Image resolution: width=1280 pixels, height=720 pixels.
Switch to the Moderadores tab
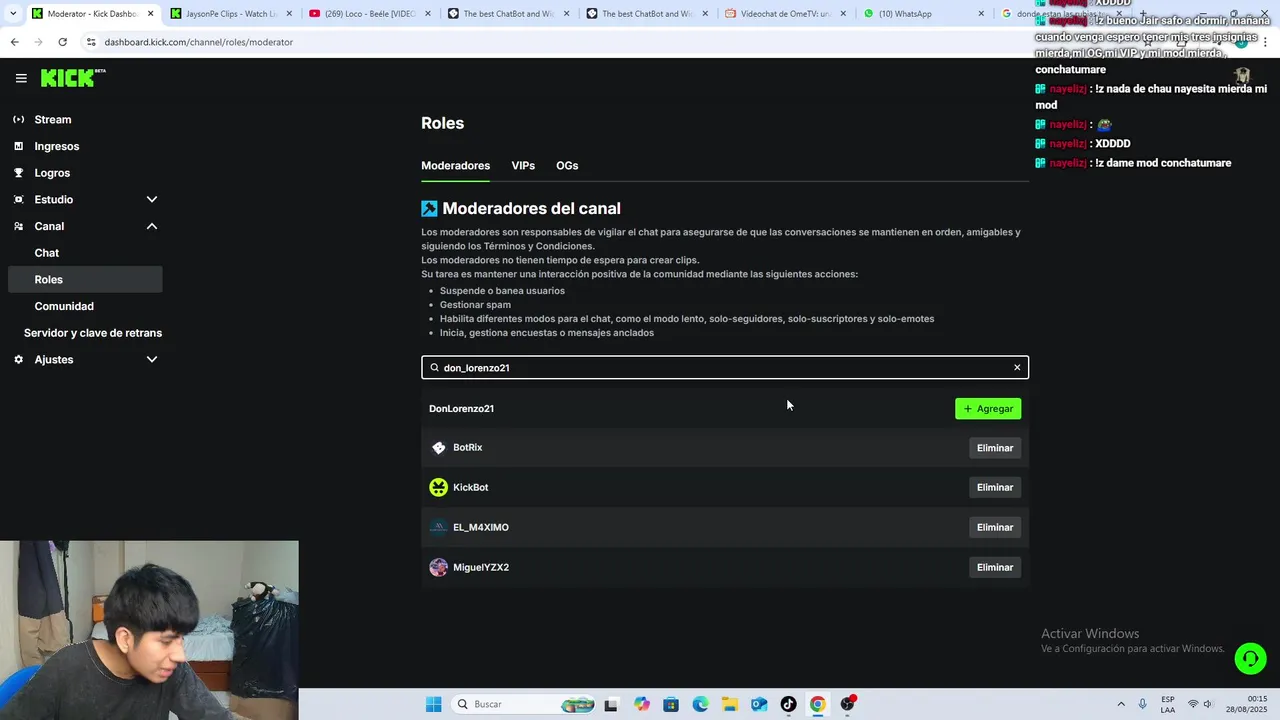coord(455,165)
